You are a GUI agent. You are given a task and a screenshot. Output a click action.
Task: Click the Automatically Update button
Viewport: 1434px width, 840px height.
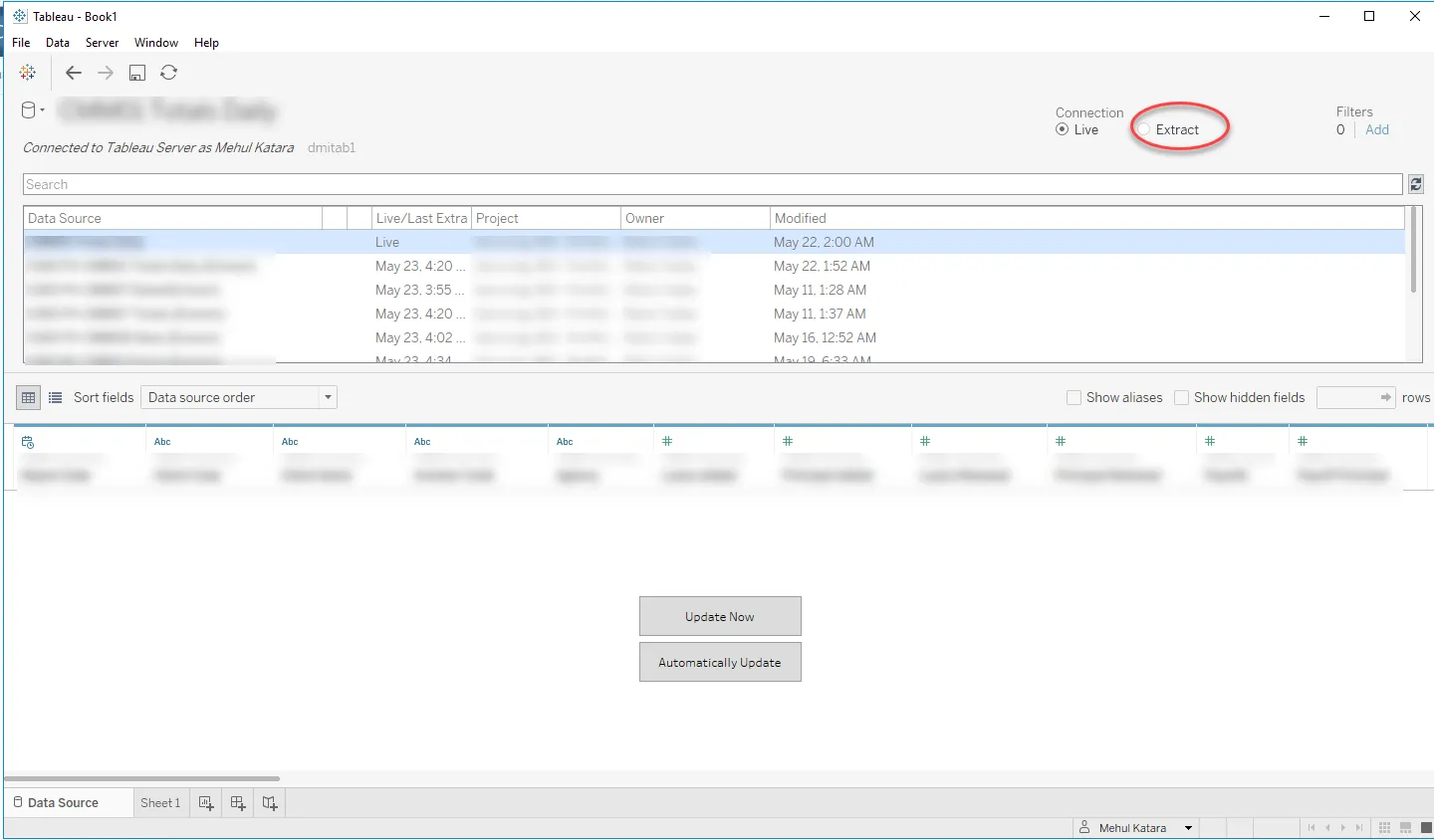[x=720, y=663]
